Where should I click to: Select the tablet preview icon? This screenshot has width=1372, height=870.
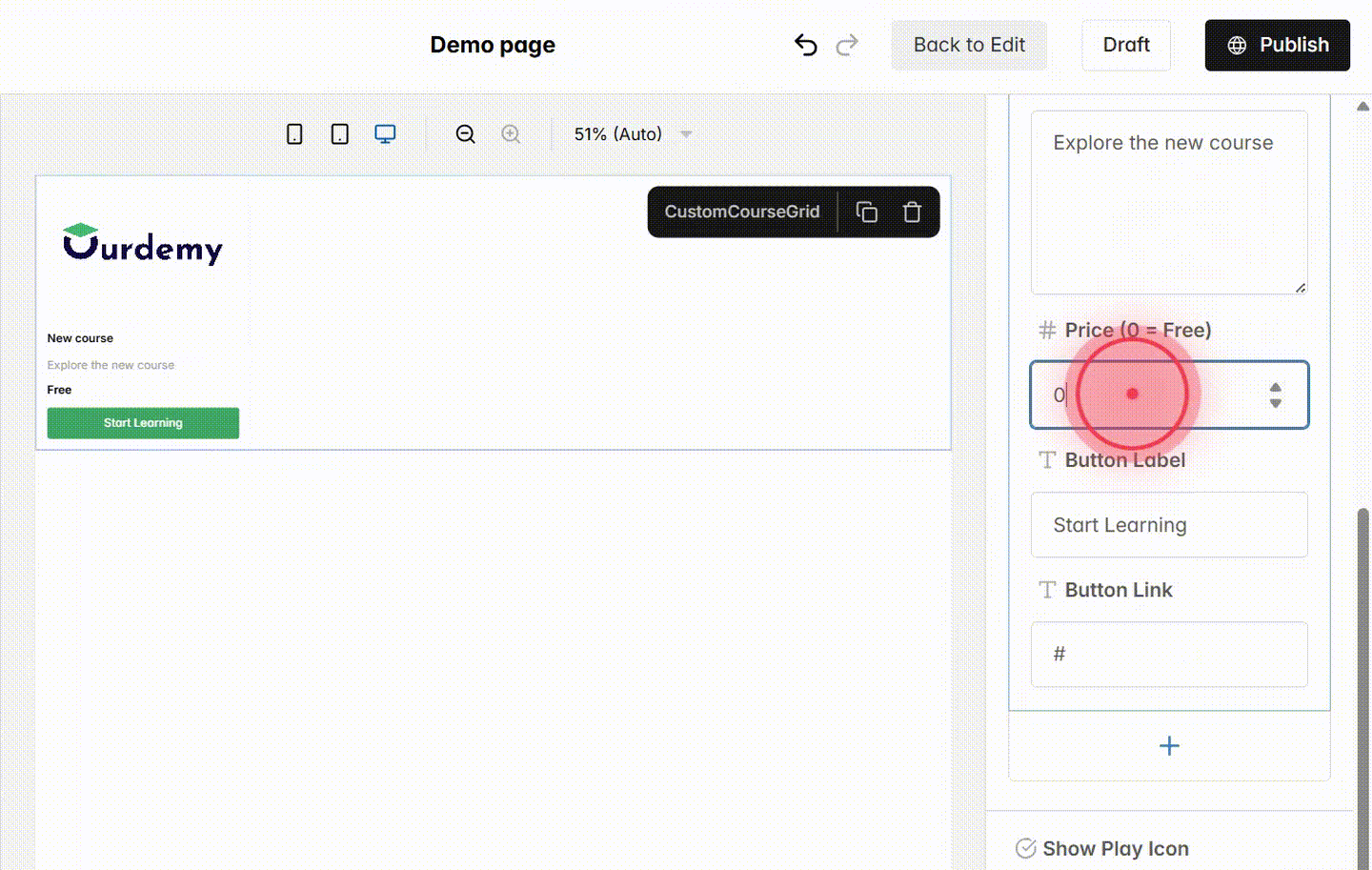point(338,133)
